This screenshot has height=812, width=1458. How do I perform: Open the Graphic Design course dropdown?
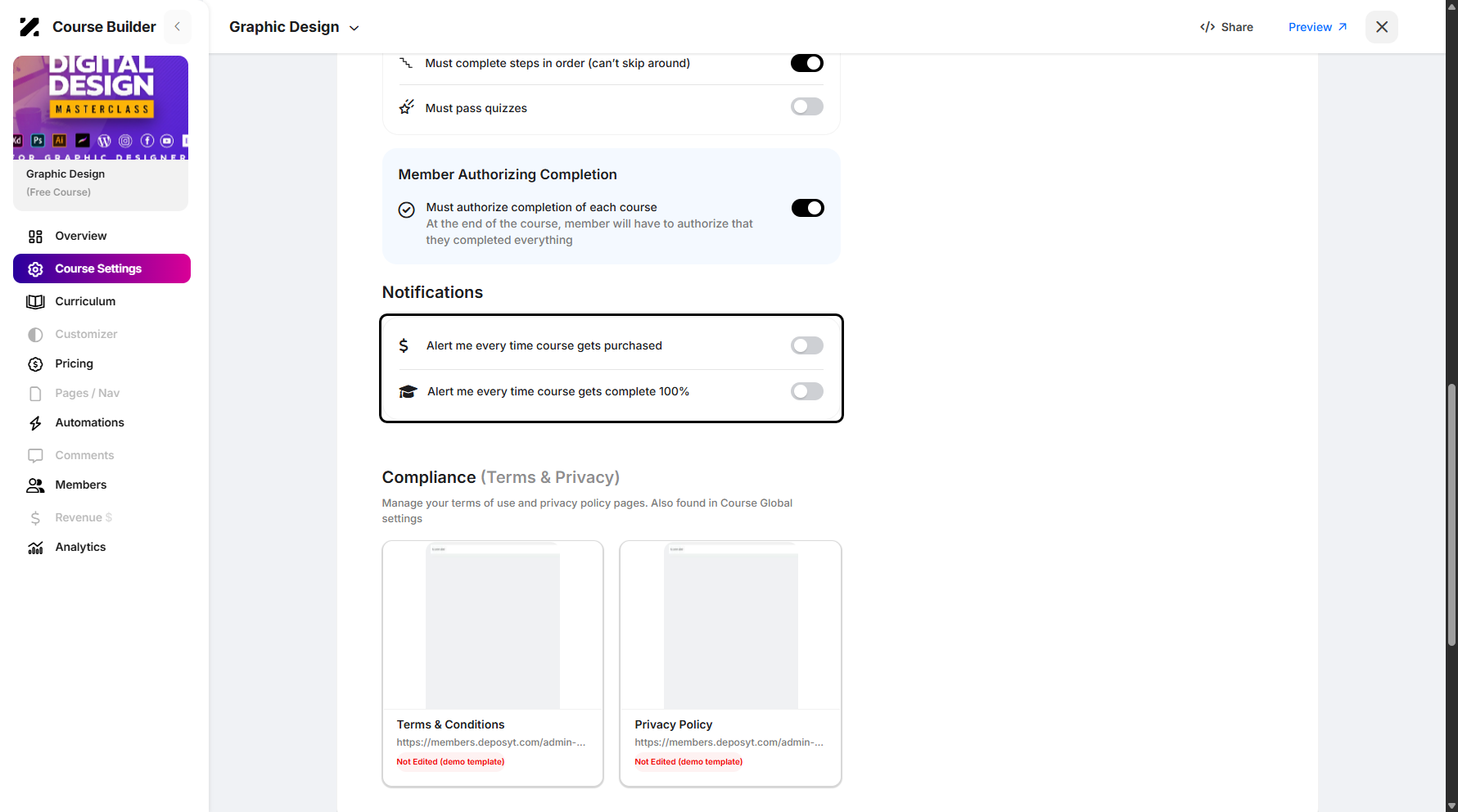pyautogui.click(x=294, y=27)
